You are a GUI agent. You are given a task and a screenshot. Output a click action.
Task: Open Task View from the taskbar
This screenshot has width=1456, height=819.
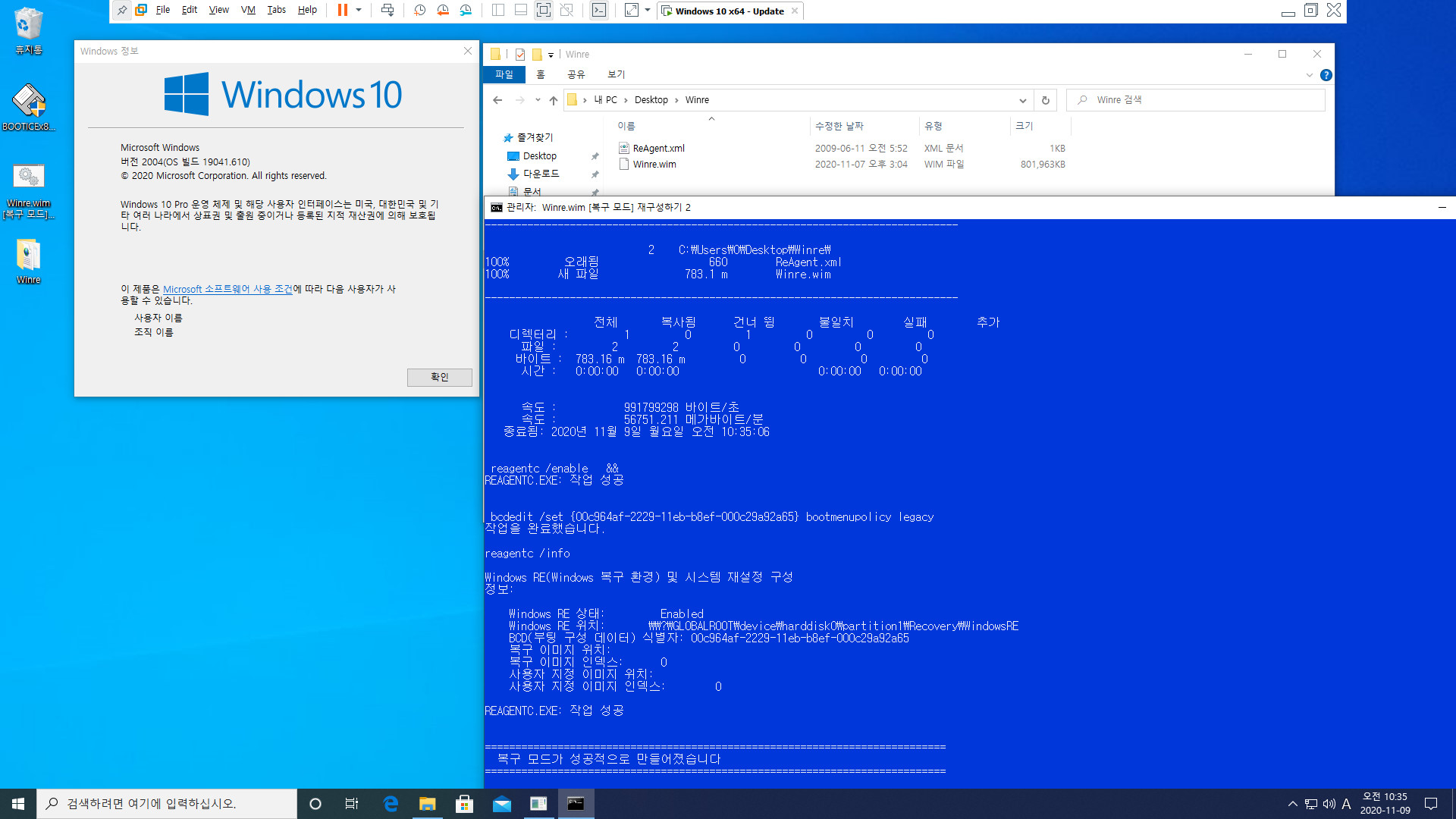click(352, 804)
